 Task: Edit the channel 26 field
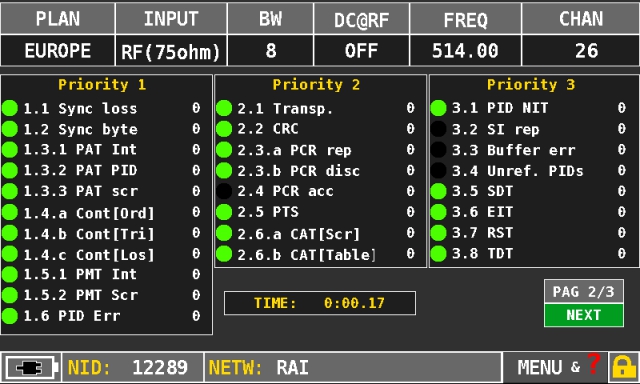click(581, 51)
